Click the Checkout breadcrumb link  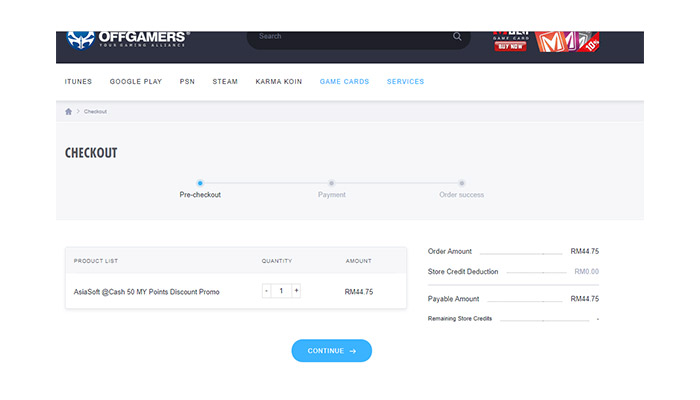(x=95, y=112)
